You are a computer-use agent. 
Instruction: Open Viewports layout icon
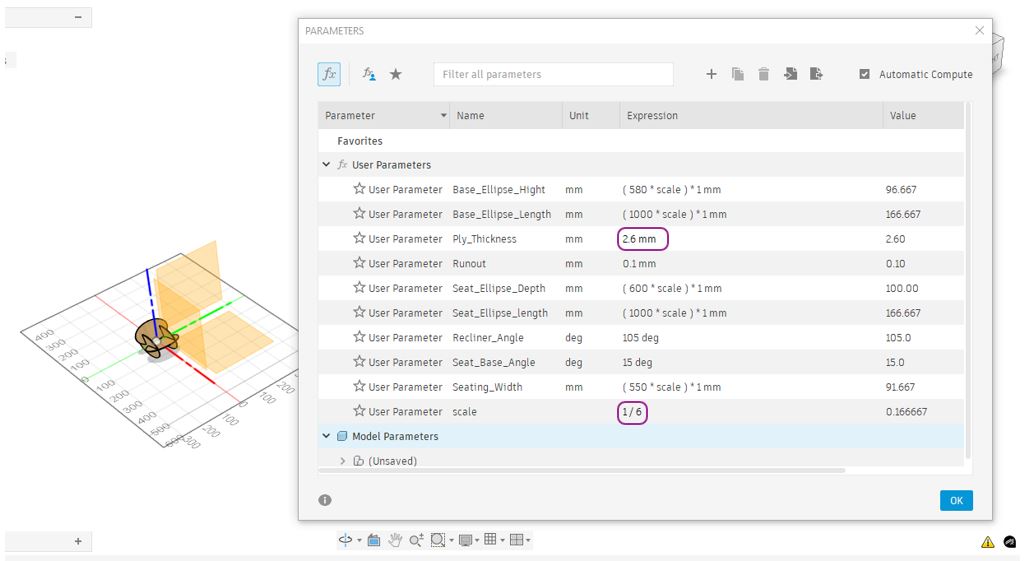coord(517,539)
